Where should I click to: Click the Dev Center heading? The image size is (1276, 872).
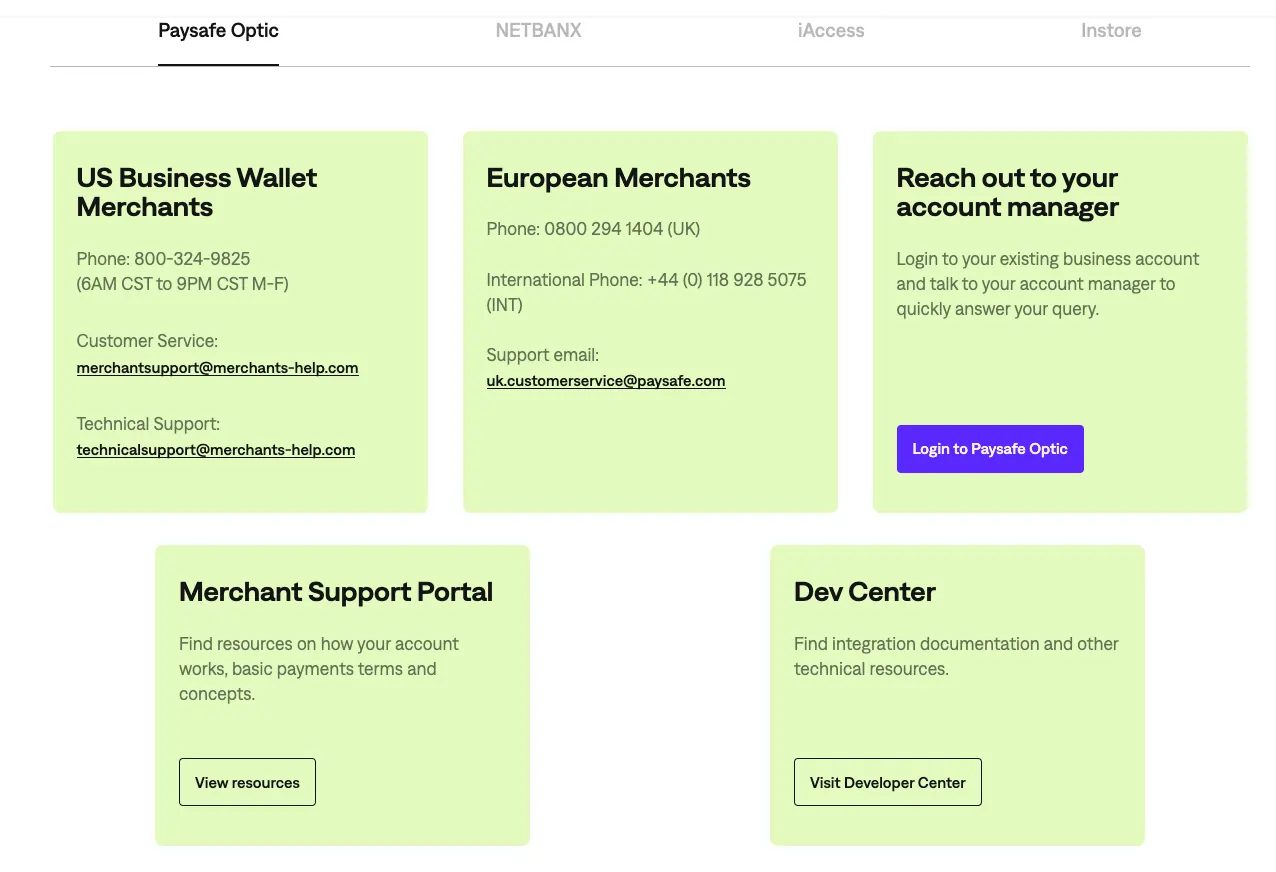coord(865,592)
